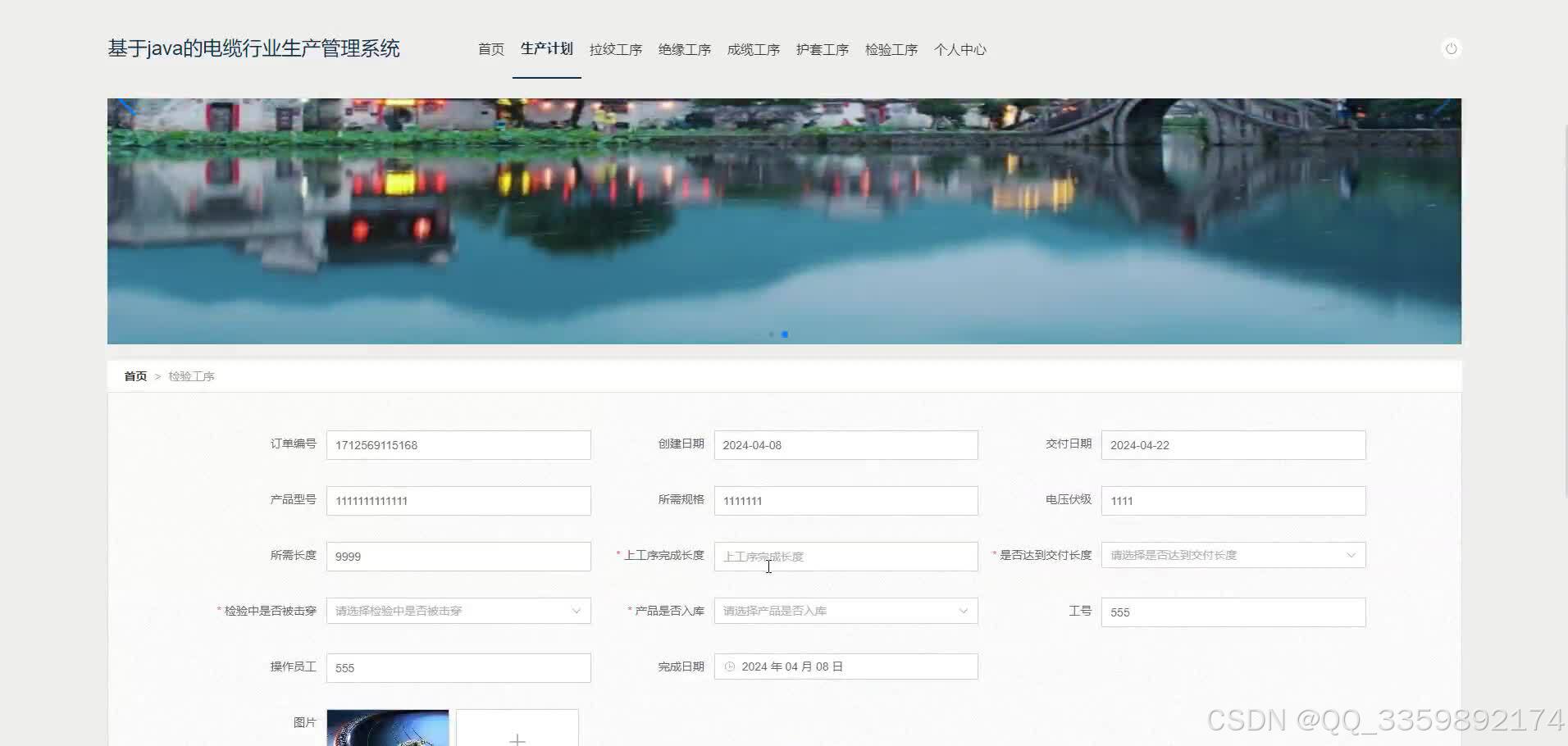Click the plus icon to upload image

click(517, 739)
